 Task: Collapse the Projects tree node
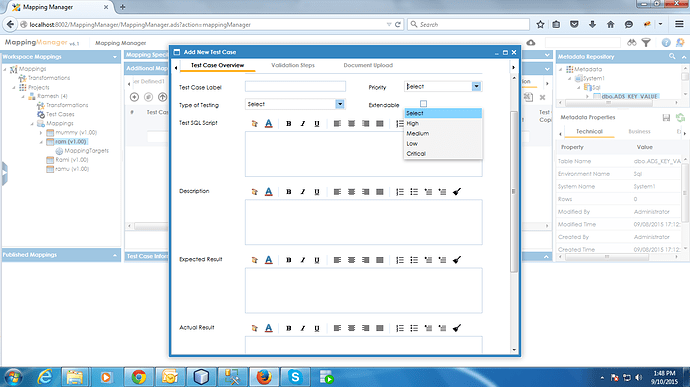click(x=14, y=87)
